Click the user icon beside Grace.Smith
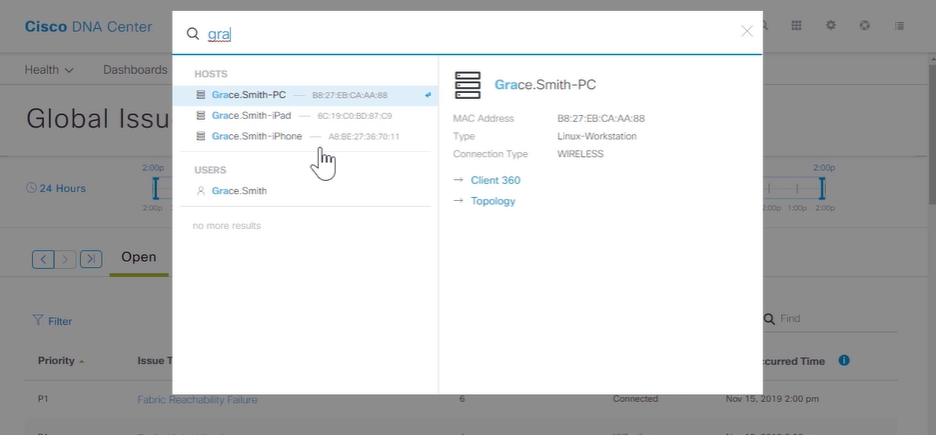936x435 pixels. coord(201,191)
